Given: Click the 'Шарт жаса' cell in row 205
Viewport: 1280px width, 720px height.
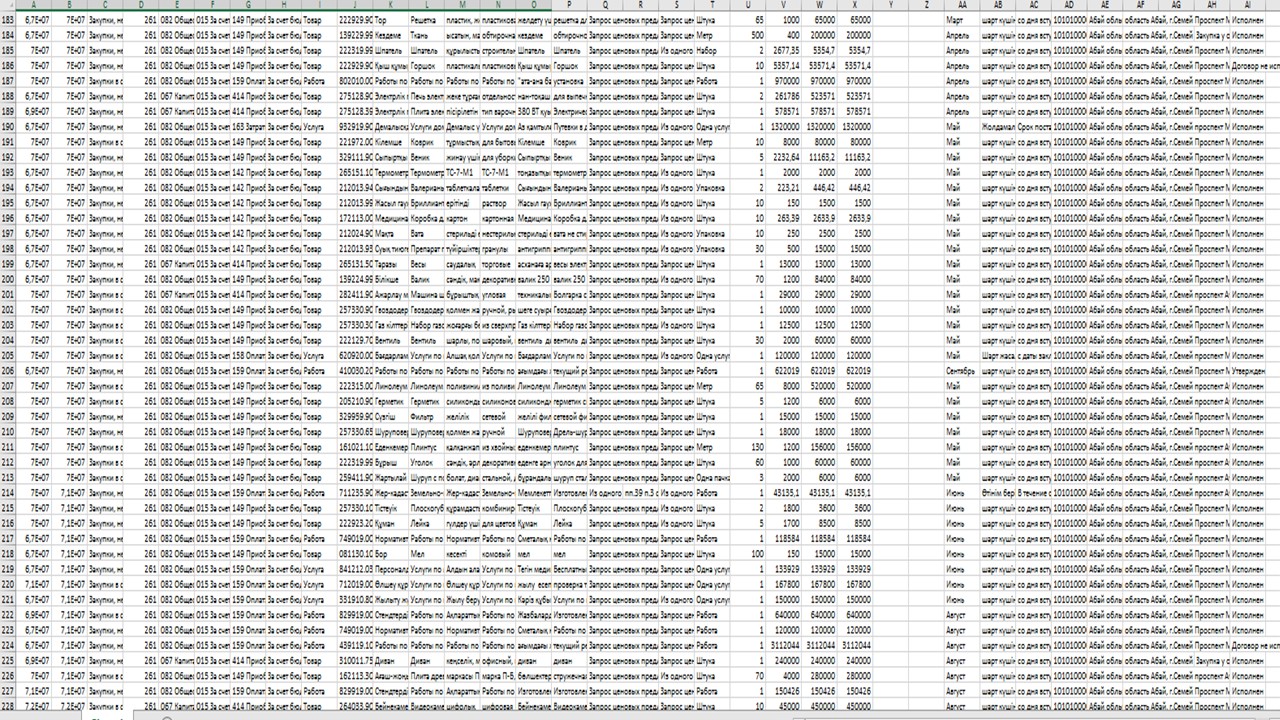Looking at the screenshot, I should point(997,355).
